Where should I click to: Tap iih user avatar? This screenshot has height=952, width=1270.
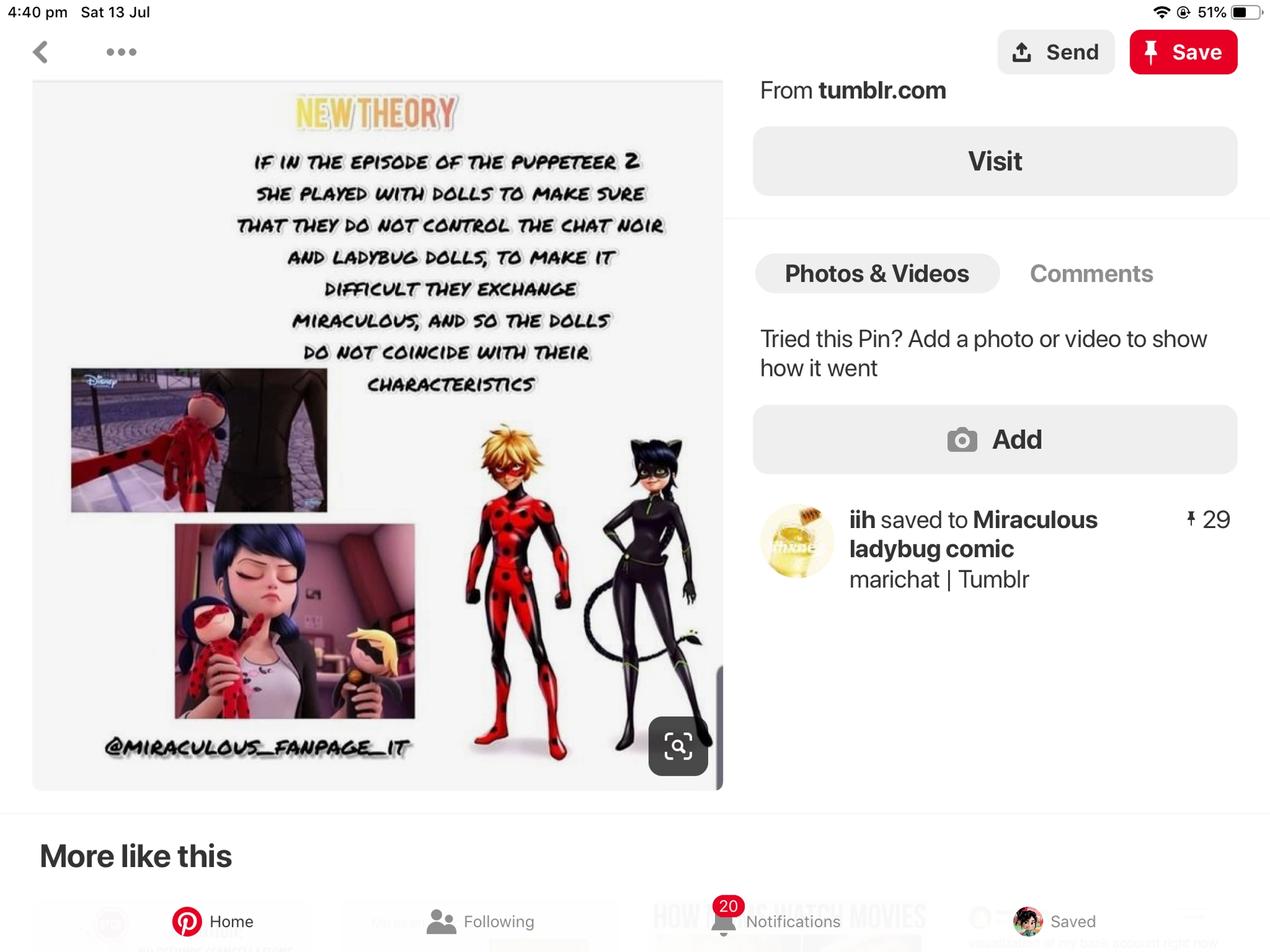(796, 541)
